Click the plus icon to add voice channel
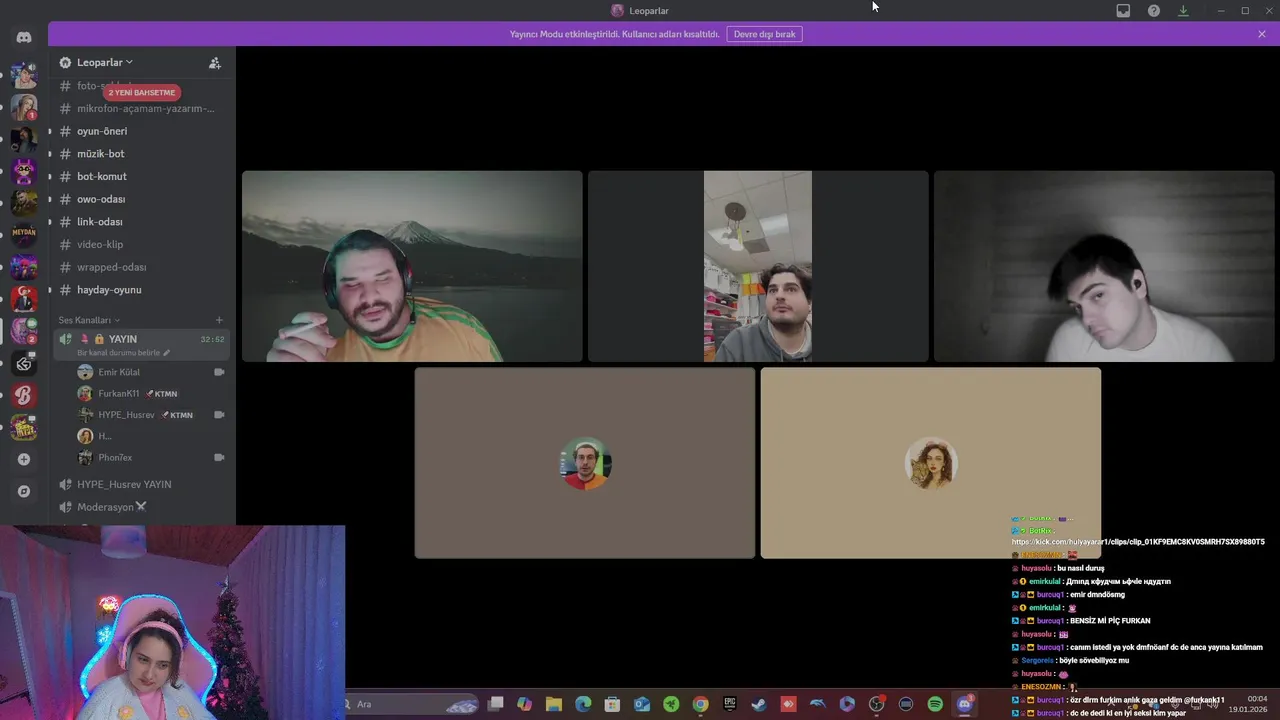This screenshot has height=720, width=1280. [219, 320]
